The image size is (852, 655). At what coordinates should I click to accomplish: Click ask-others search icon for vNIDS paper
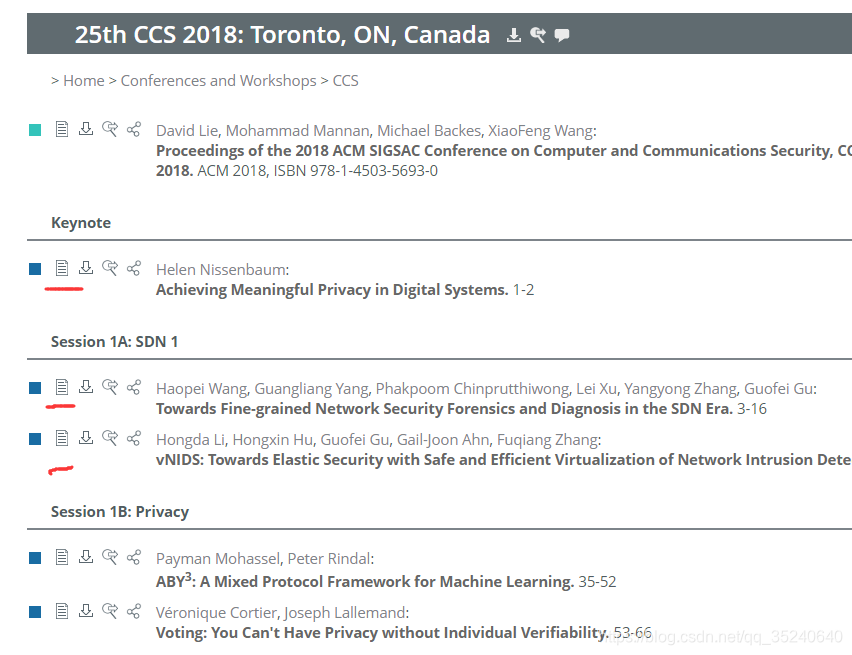[x=110, y=438]
